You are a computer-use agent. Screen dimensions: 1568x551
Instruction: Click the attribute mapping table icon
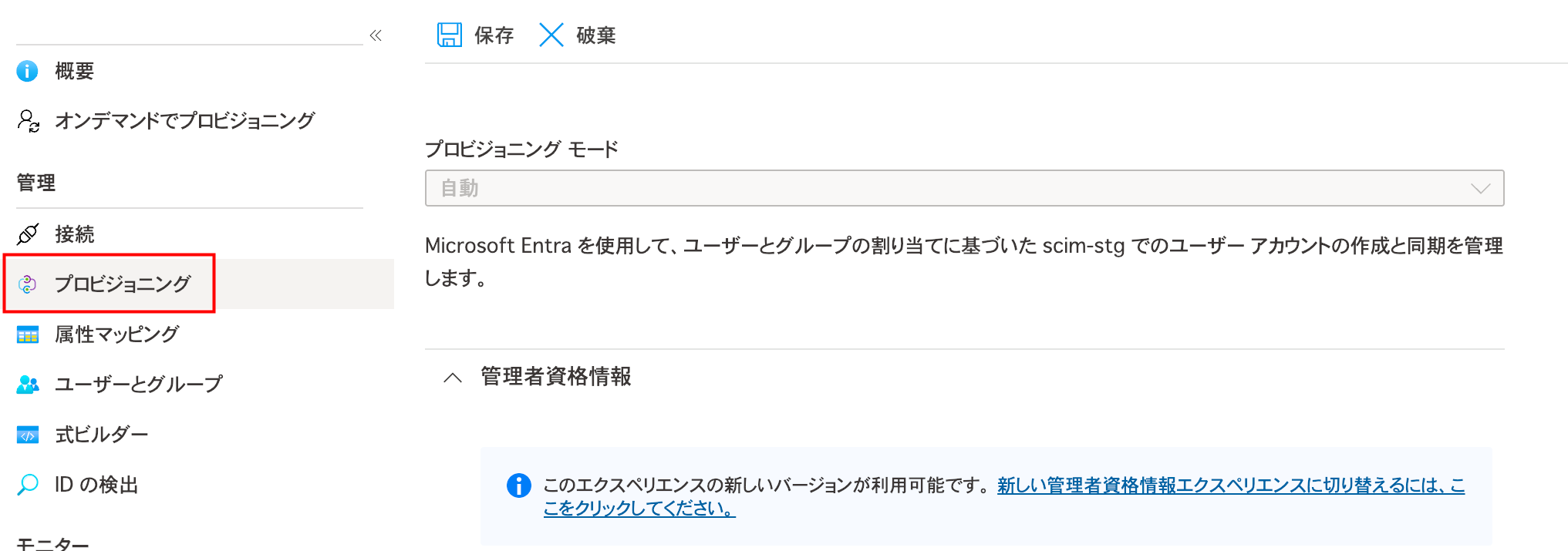coord(28,334)
